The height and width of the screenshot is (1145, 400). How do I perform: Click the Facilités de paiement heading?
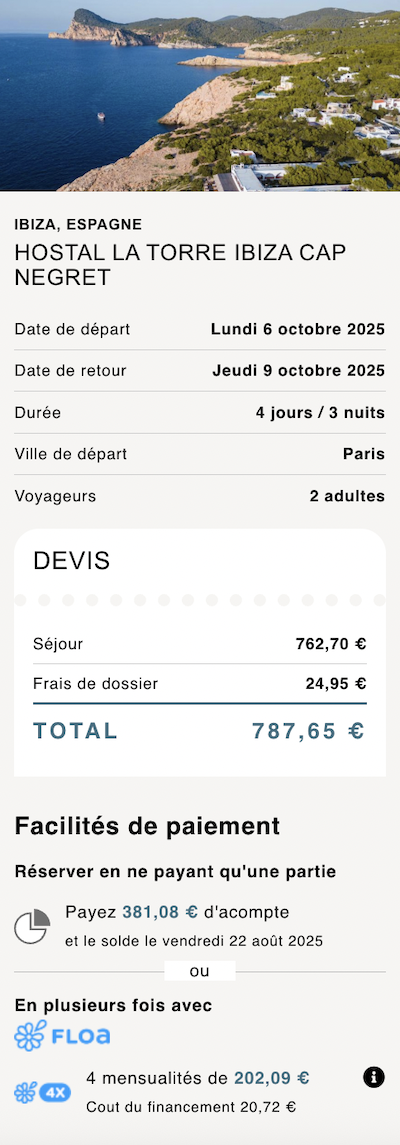click(147, 826)
